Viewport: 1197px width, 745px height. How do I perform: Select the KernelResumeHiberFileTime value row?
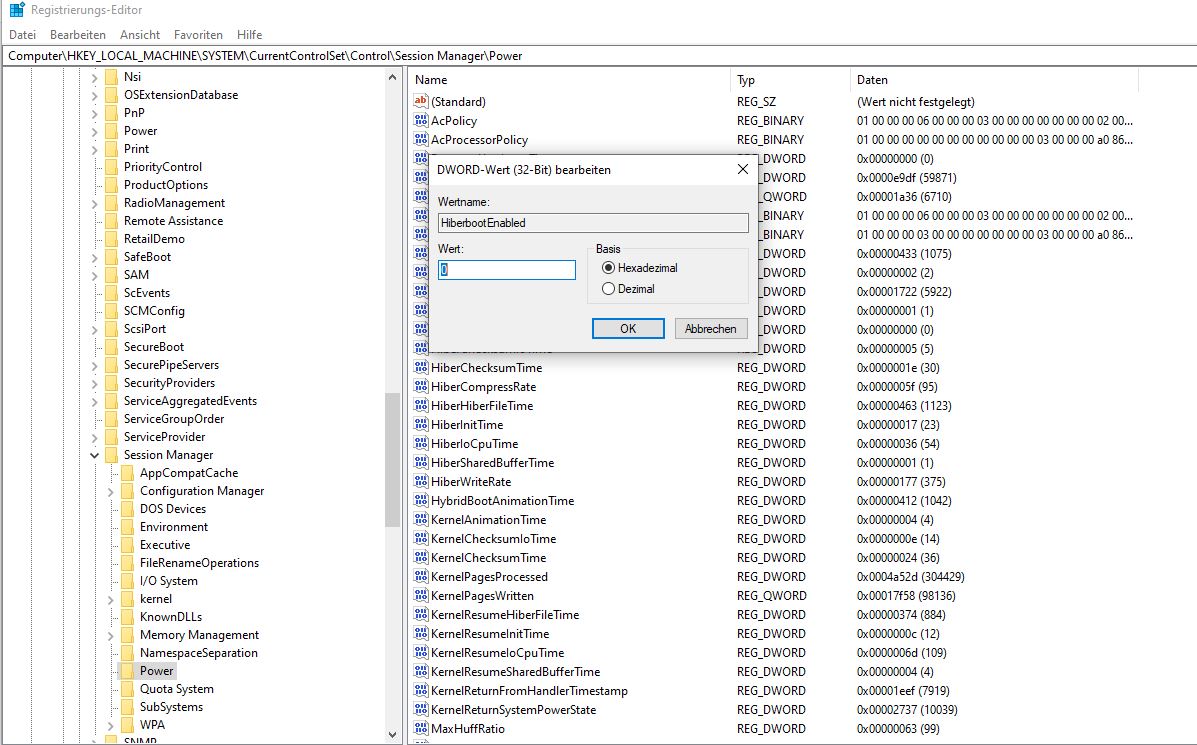505,614
